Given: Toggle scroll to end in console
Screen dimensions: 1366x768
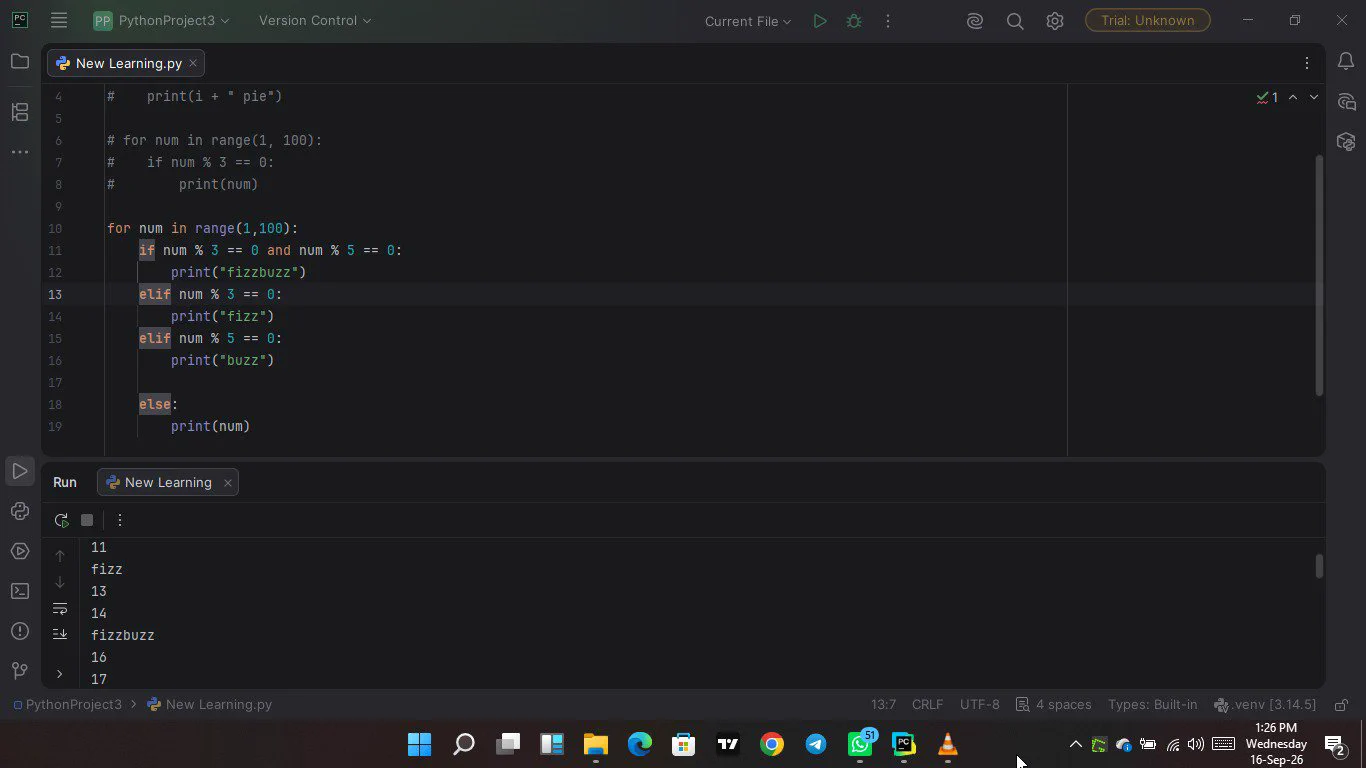Looking at the screenshot, I should click(x=60, y=634).
